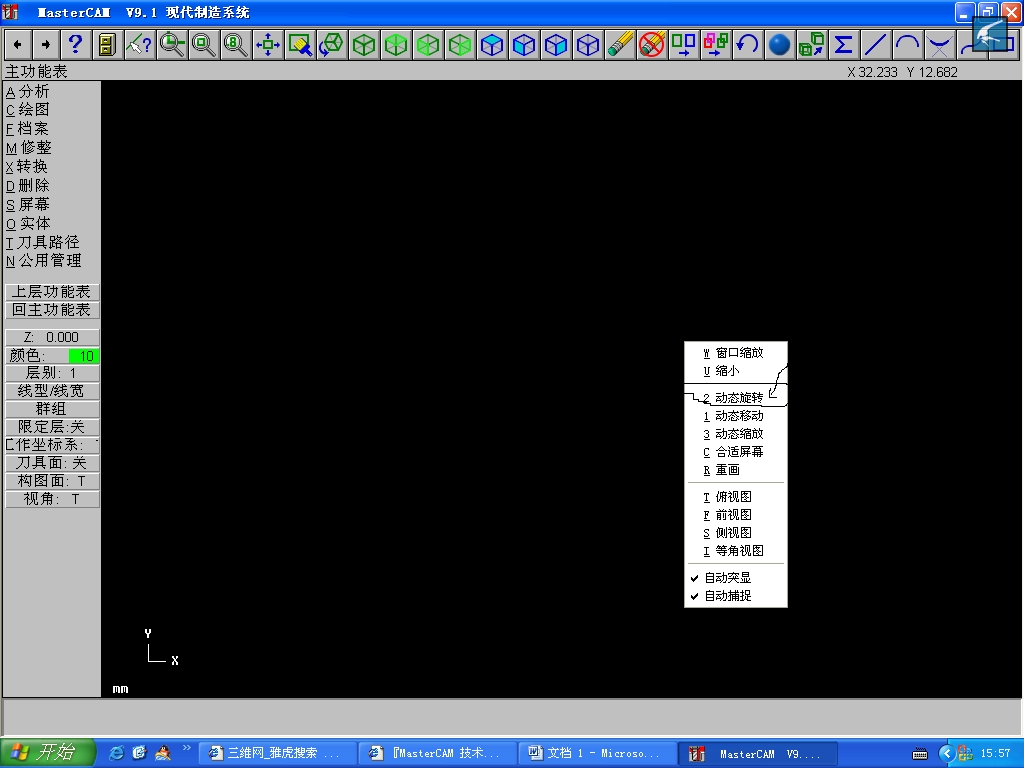Toggle 自动捕捉 in the context menu
This screenshot has height=768, width=1024.
coord(735,596)
